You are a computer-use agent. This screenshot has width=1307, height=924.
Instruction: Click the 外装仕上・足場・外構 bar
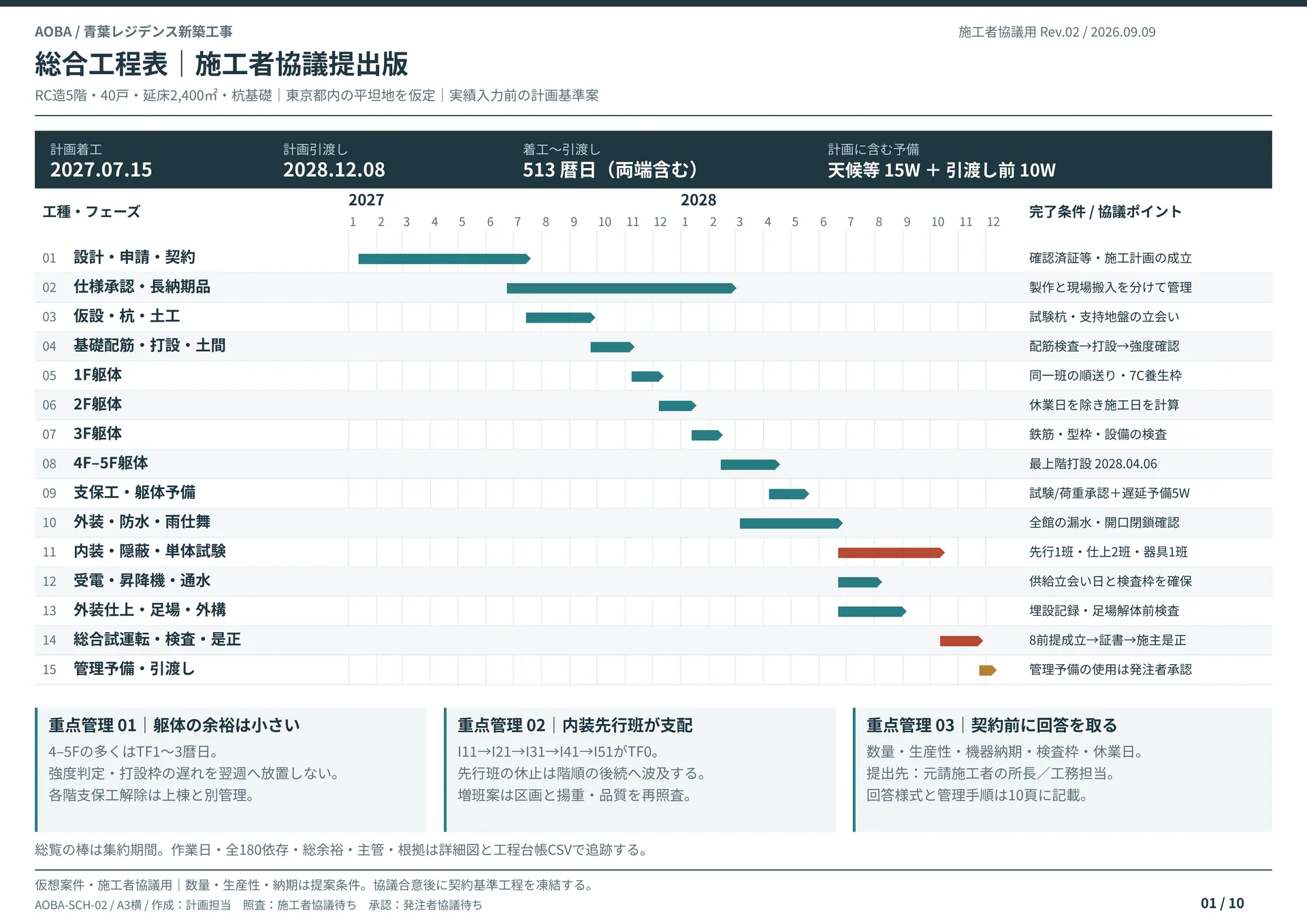coord(872,612)
